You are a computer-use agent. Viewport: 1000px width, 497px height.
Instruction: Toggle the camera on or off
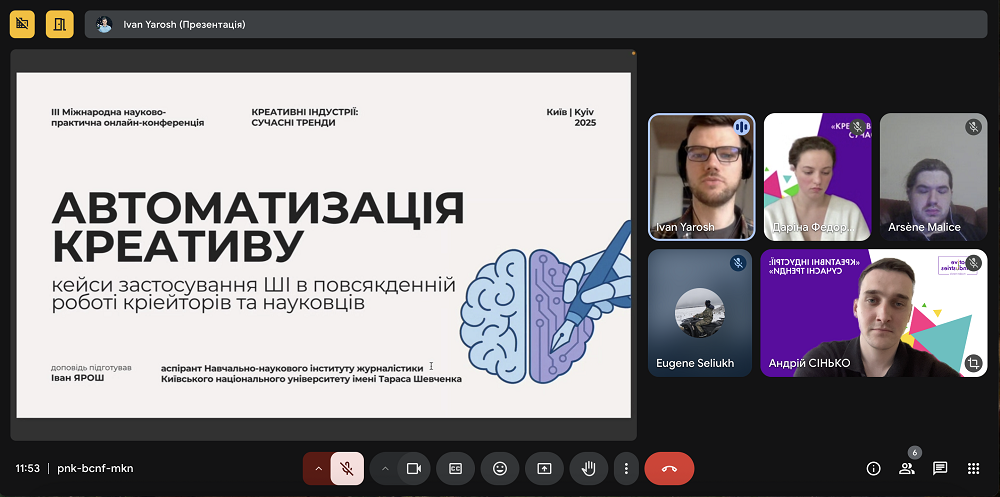(x=414, y=468)
